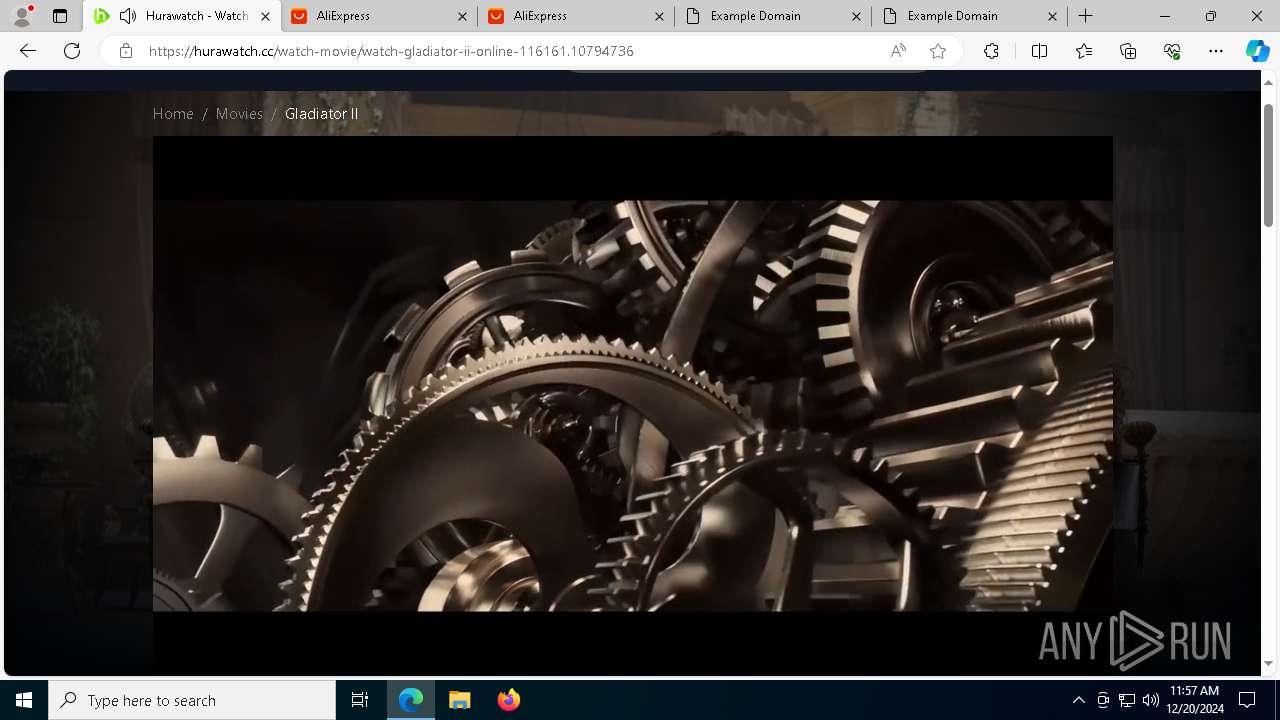Open the taskbar clock and date
The width and height of the screenshot is (1280, 720).
click(1194, 700)
